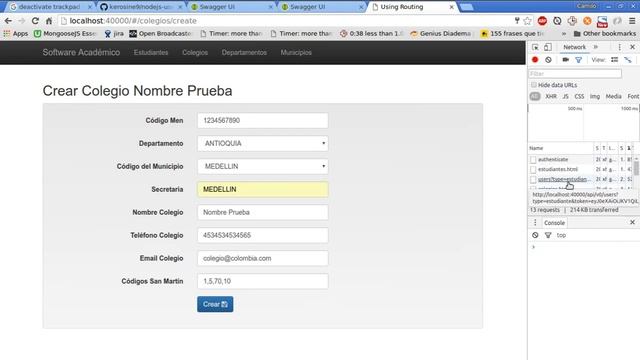Open the console drawer three-dot menu
The height and width of the screenshot is (360, 640).
535,222
